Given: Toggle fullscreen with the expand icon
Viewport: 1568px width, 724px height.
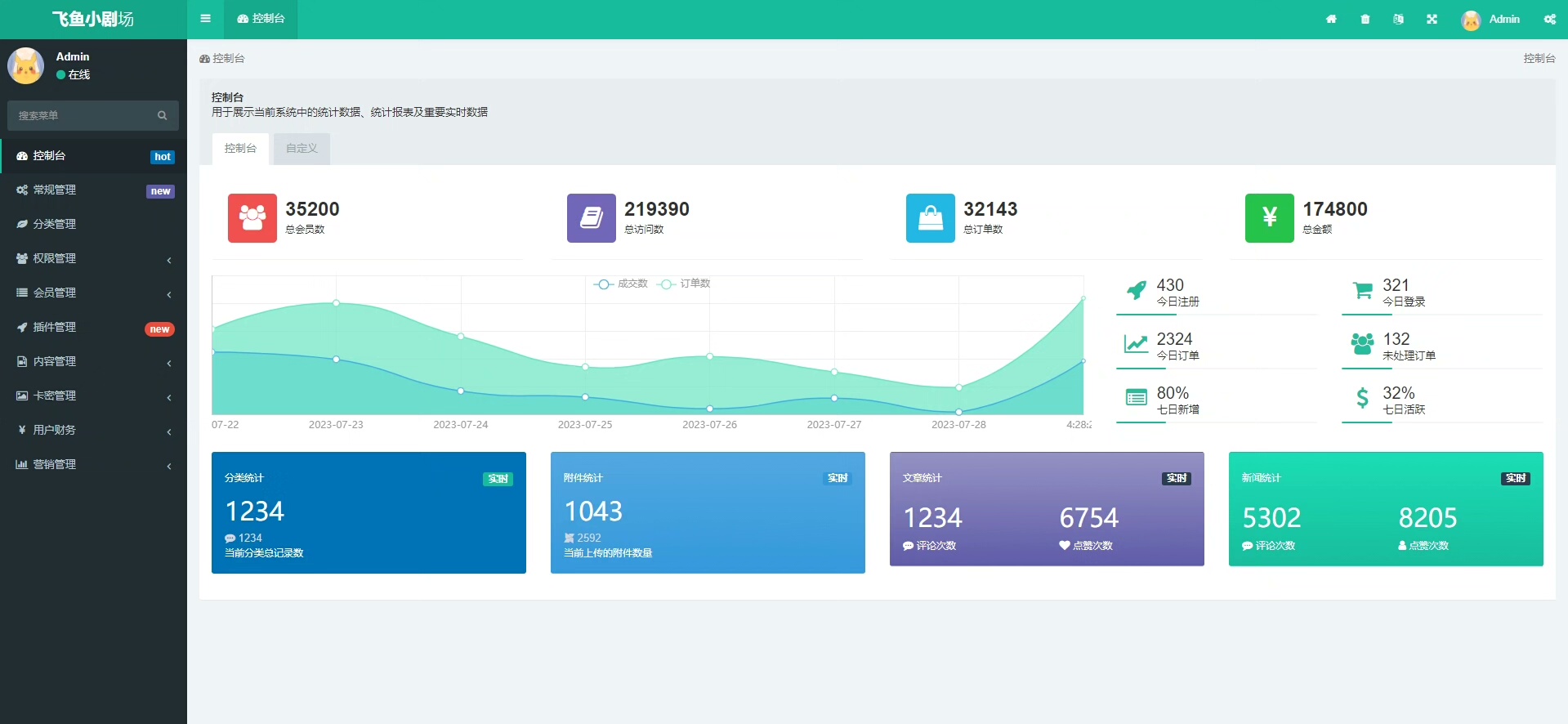Looking at the screenshot, I should pos(1432,19).
